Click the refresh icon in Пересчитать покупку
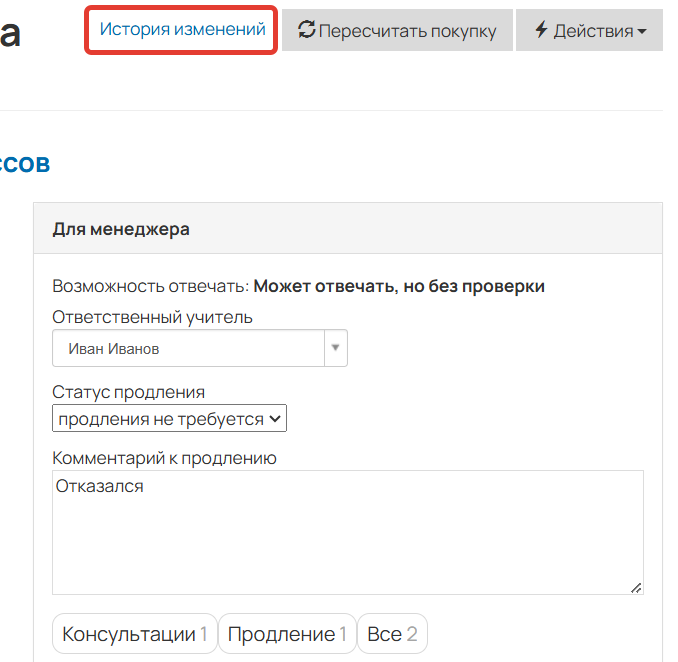Viewport: 678px width, 662px height. click(307, 30)
